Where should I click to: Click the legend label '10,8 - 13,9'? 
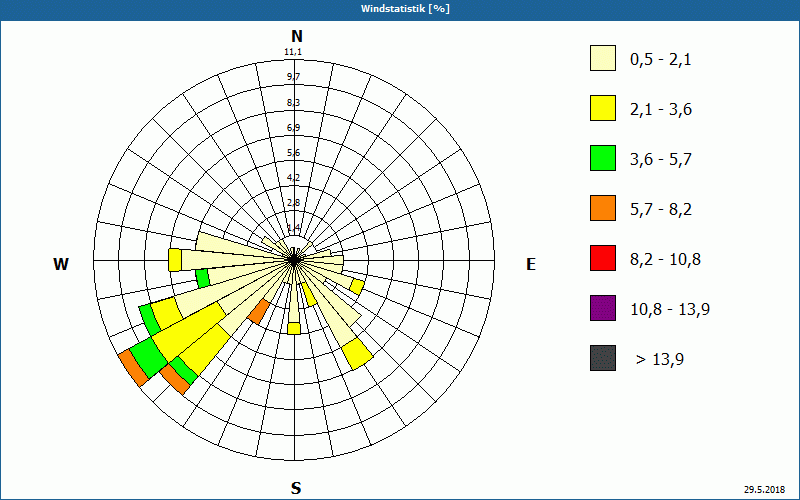[x=670, y=310]
